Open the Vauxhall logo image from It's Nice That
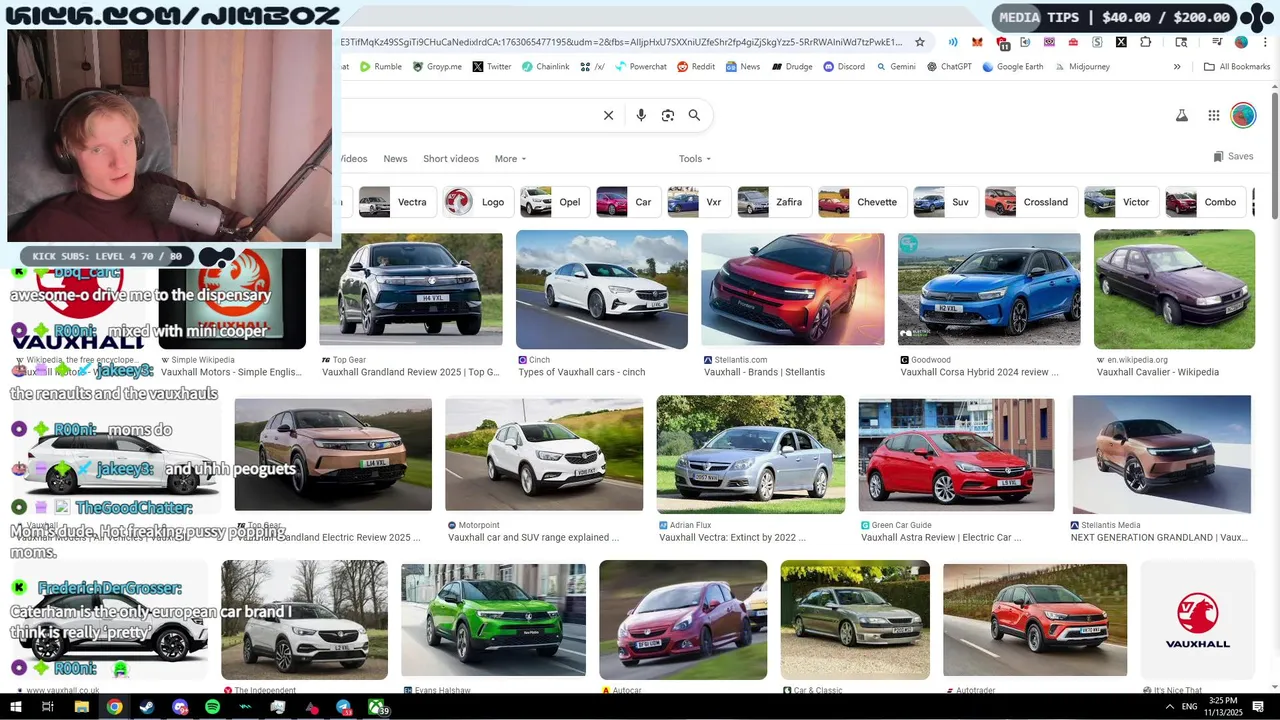This screenshot has width=1280, height=720. 1198,620
